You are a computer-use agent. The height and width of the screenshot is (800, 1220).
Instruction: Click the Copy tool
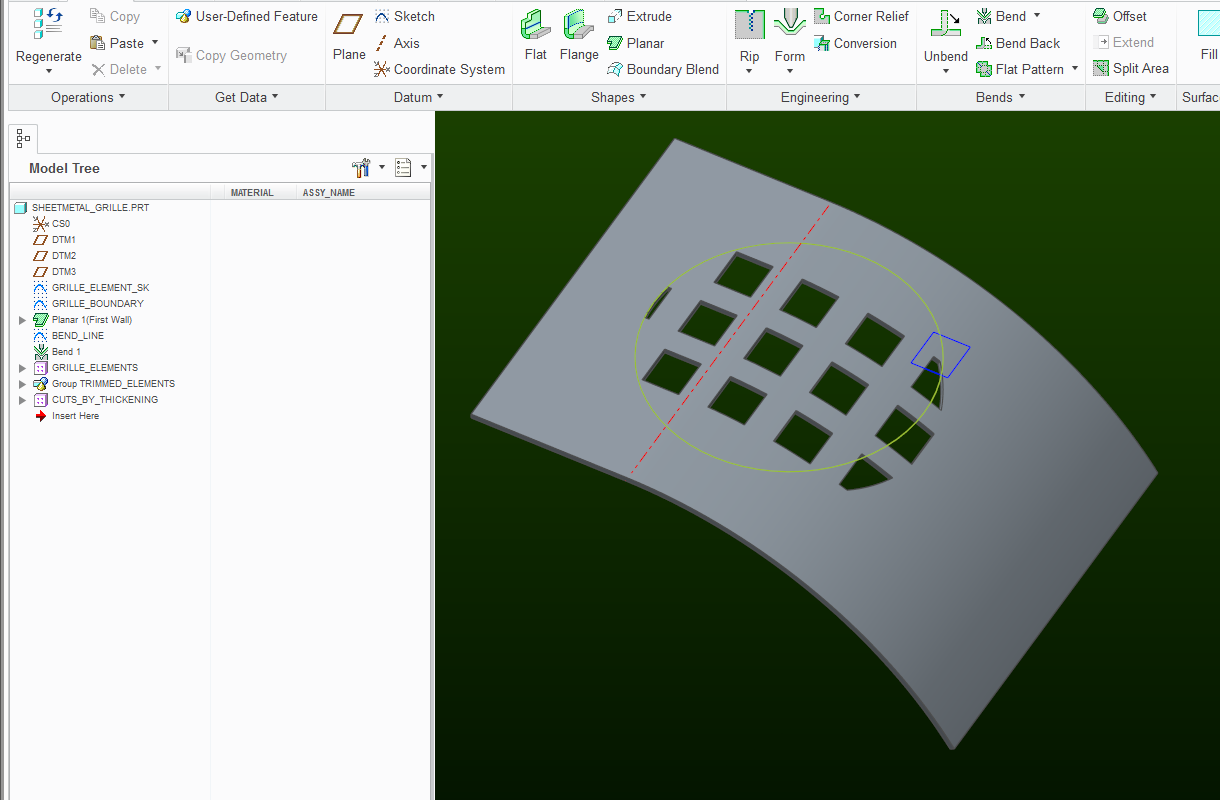(115, 16)
